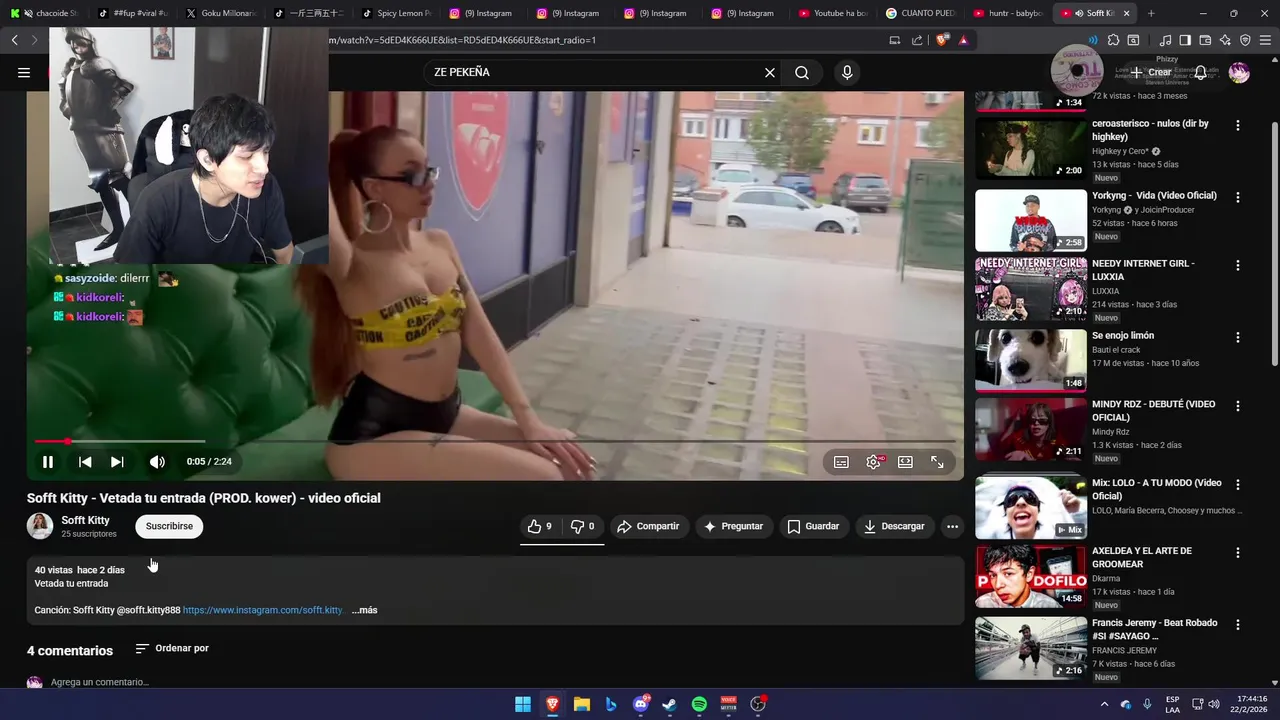The image size is (1280, 720).
Task: Switch to the Spicy Lemon TikTok tab
Action: (x=395, y=13)
